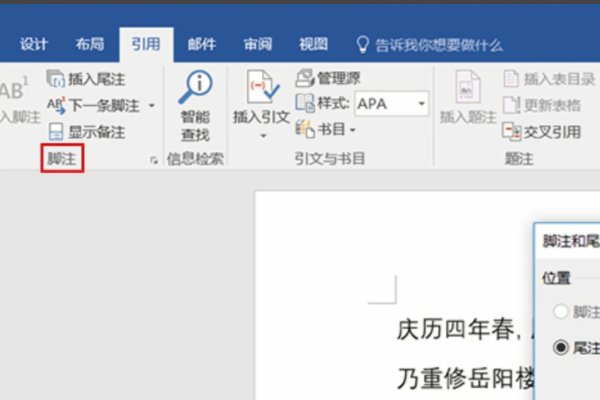Click the Next Footnote (下一条脚注) icon
The image size is (600, 400).
(x=56, y=105)
